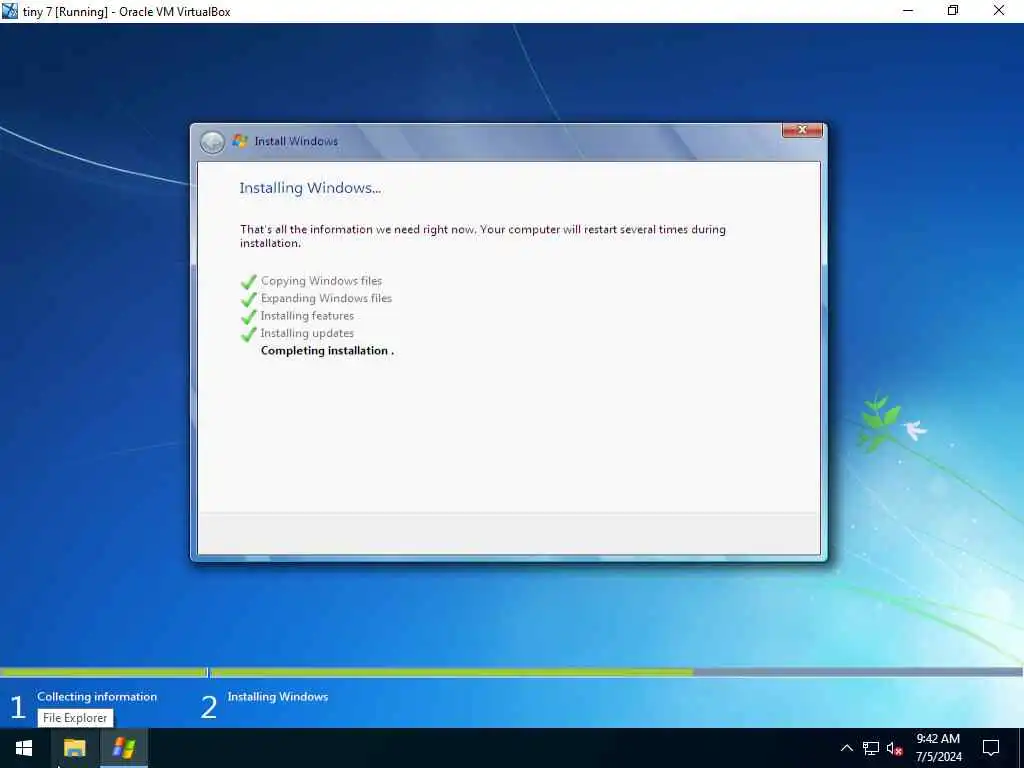Click the 7/5/2024 date in the taskbar
The width and height of the screenshot is (1024, 768).
point(938,757)
